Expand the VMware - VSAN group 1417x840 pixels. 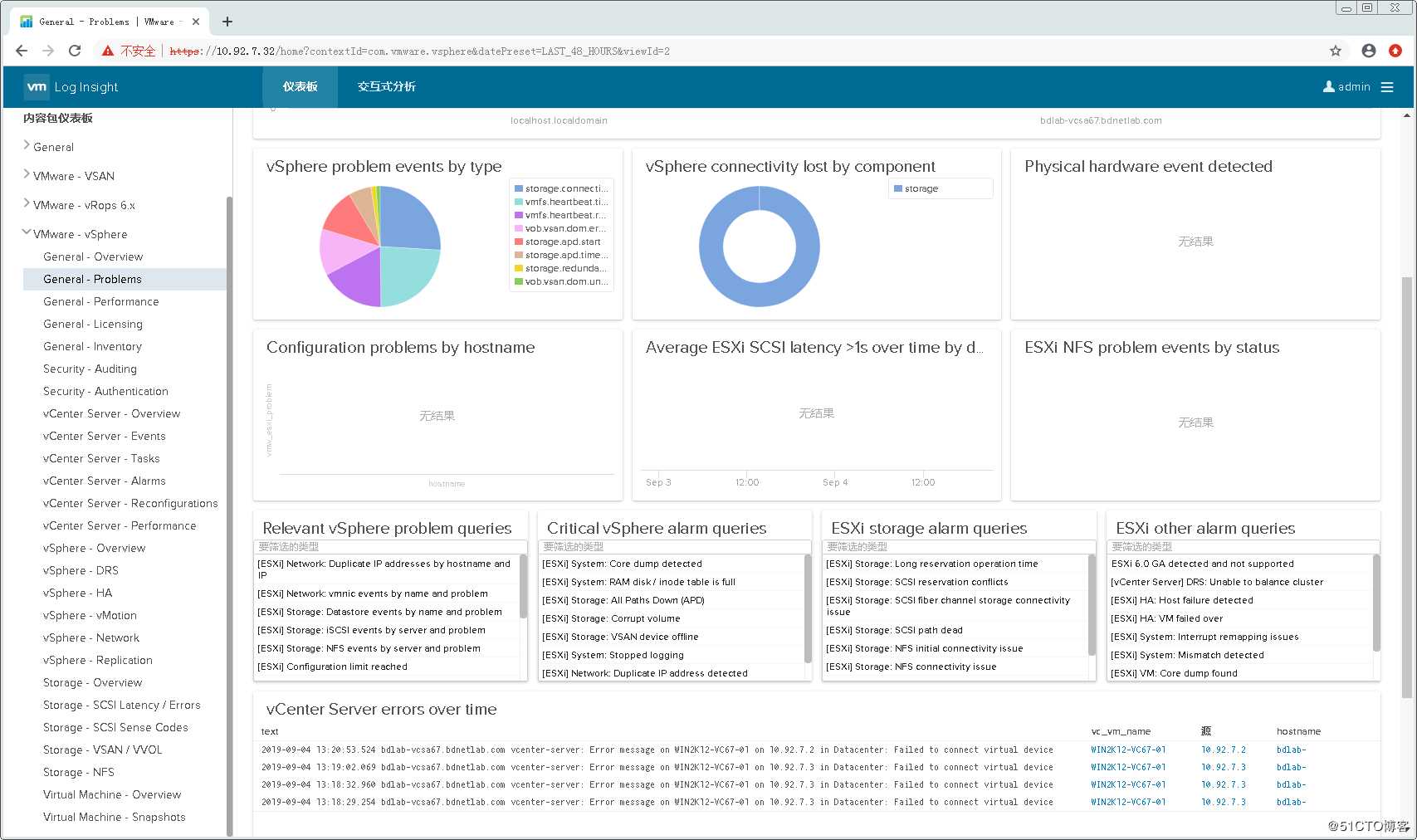coord(27,174)
